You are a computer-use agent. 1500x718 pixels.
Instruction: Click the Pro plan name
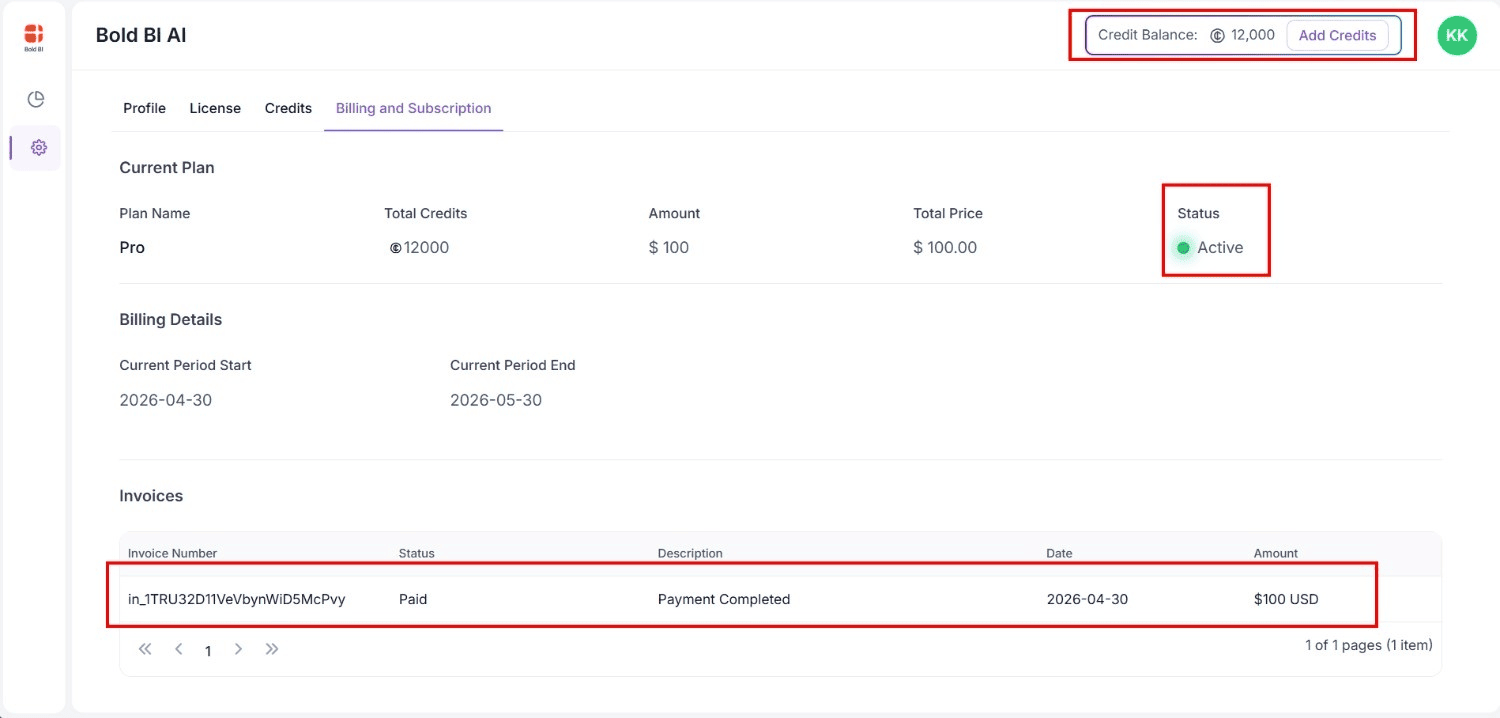pyautogui.click(x=132, y=247)
